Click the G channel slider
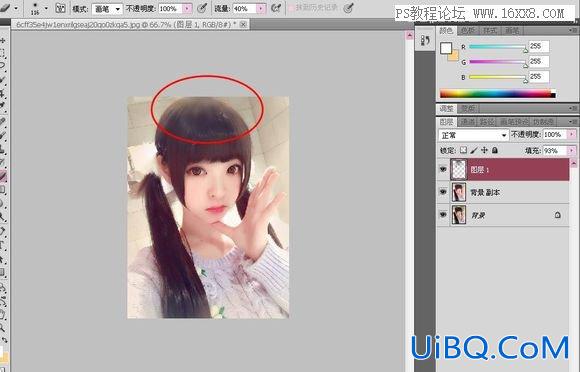Viewport: 580px width, 372px height. point(498,62)
